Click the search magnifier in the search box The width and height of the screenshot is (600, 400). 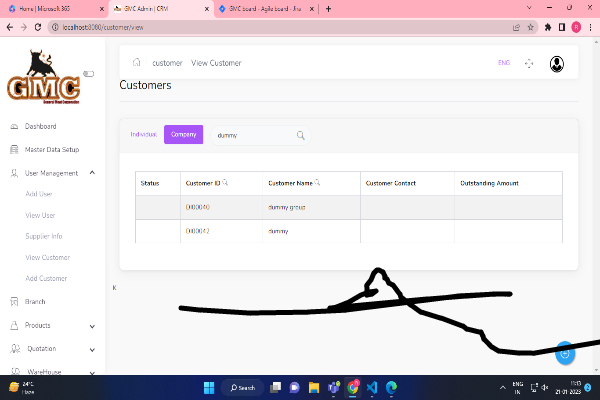pyautogui.click(x=300, y=135)
